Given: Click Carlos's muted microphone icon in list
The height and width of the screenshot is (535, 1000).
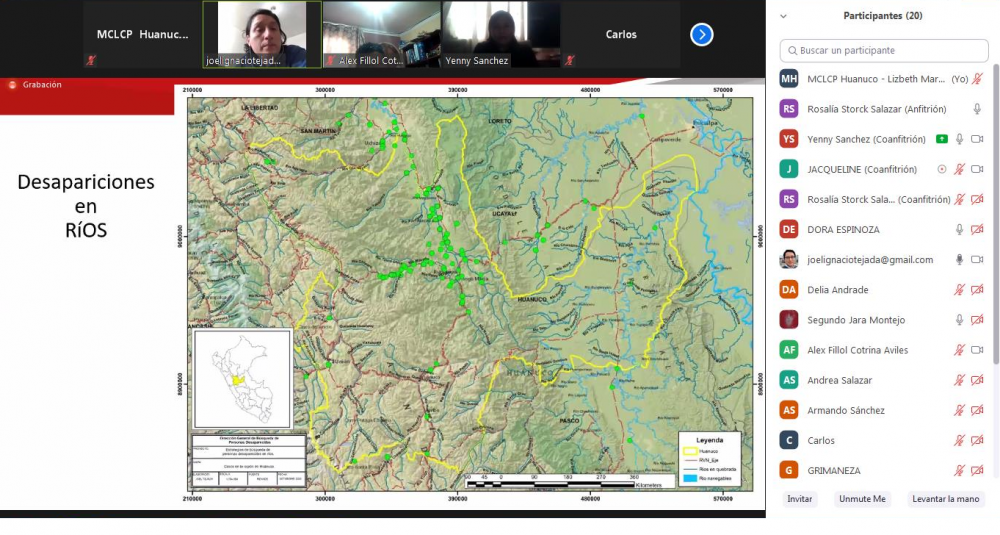Looking at the screenshot, I should click(x=959, y=440).
